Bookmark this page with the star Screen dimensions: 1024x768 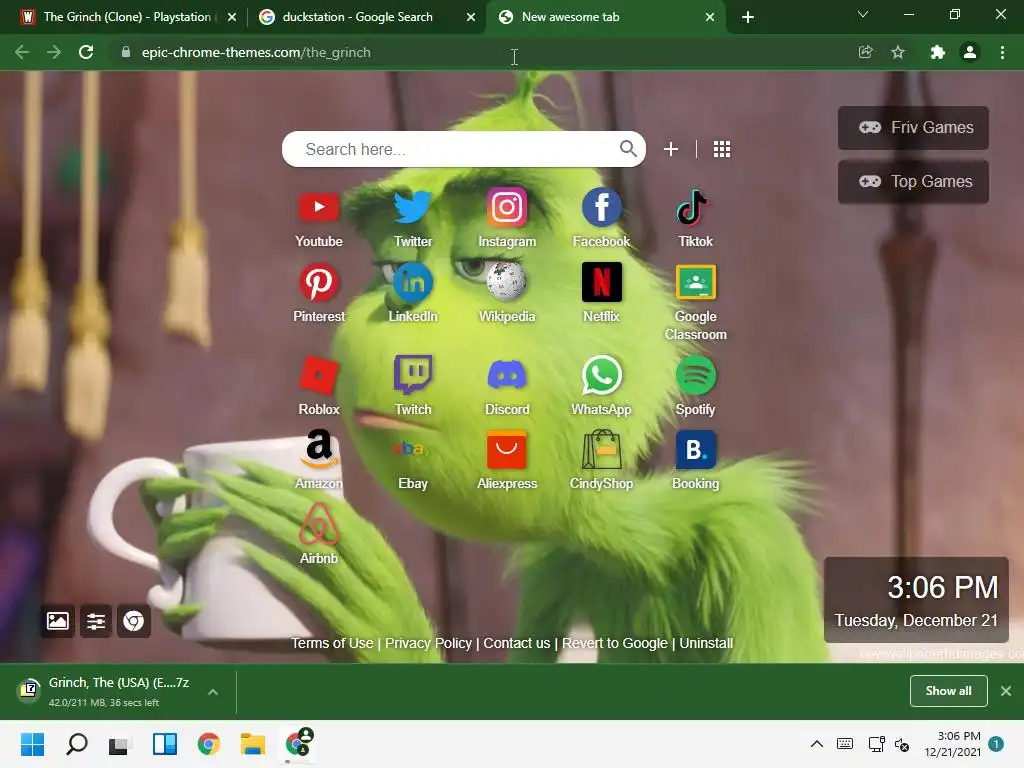click(898, 52)
